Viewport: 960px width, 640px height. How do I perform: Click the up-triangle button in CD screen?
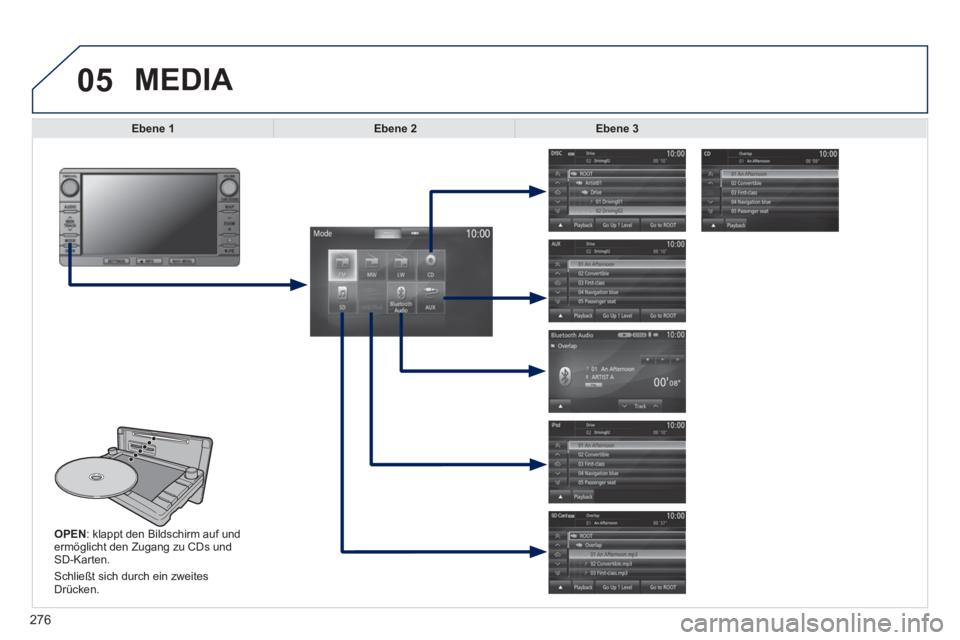[x=713, y=225]
